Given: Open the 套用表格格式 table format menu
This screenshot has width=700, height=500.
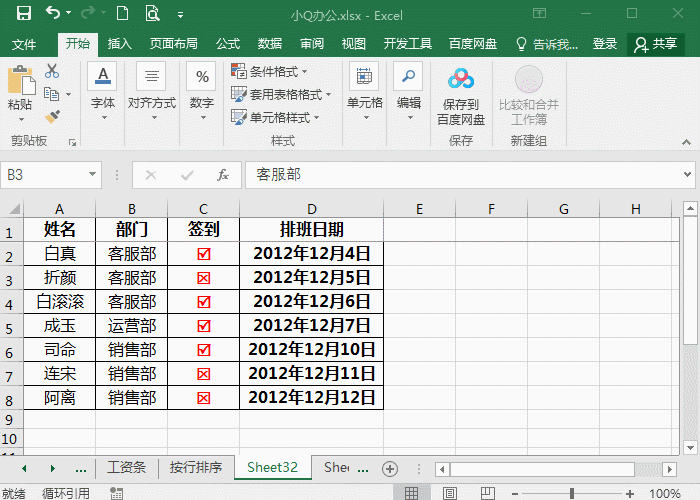Looking at the screenshot, I should [x=281, y=95].
